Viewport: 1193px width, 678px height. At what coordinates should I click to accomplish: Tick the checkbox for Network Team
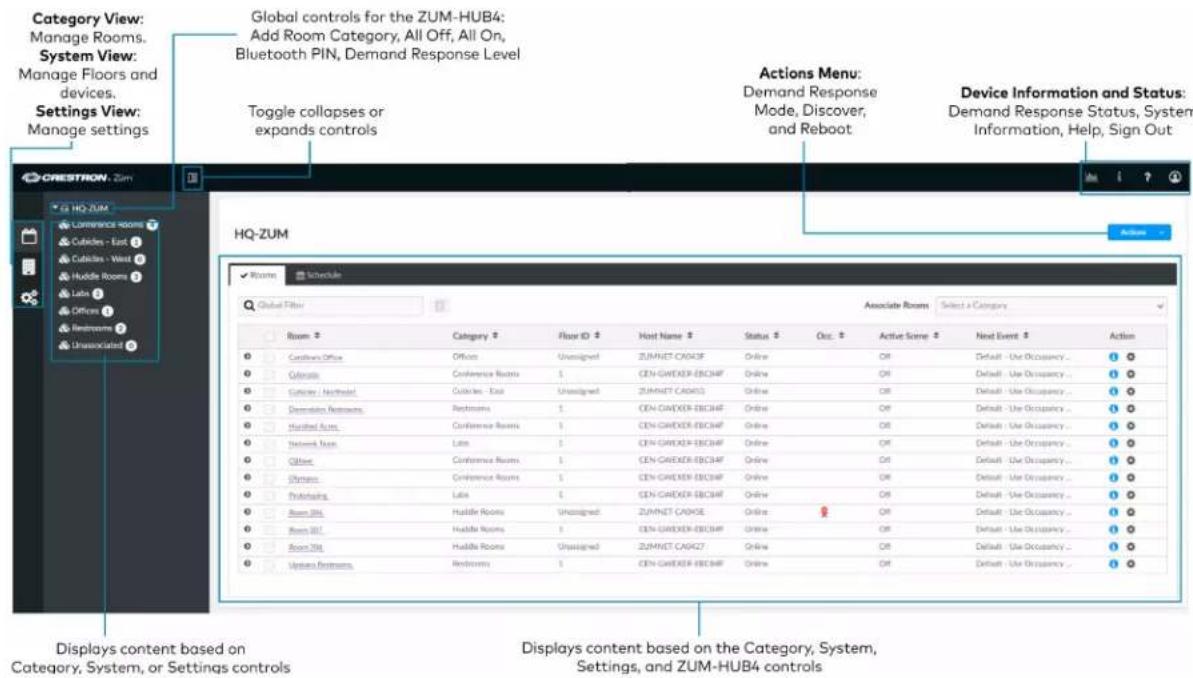[x=269, y=443]
